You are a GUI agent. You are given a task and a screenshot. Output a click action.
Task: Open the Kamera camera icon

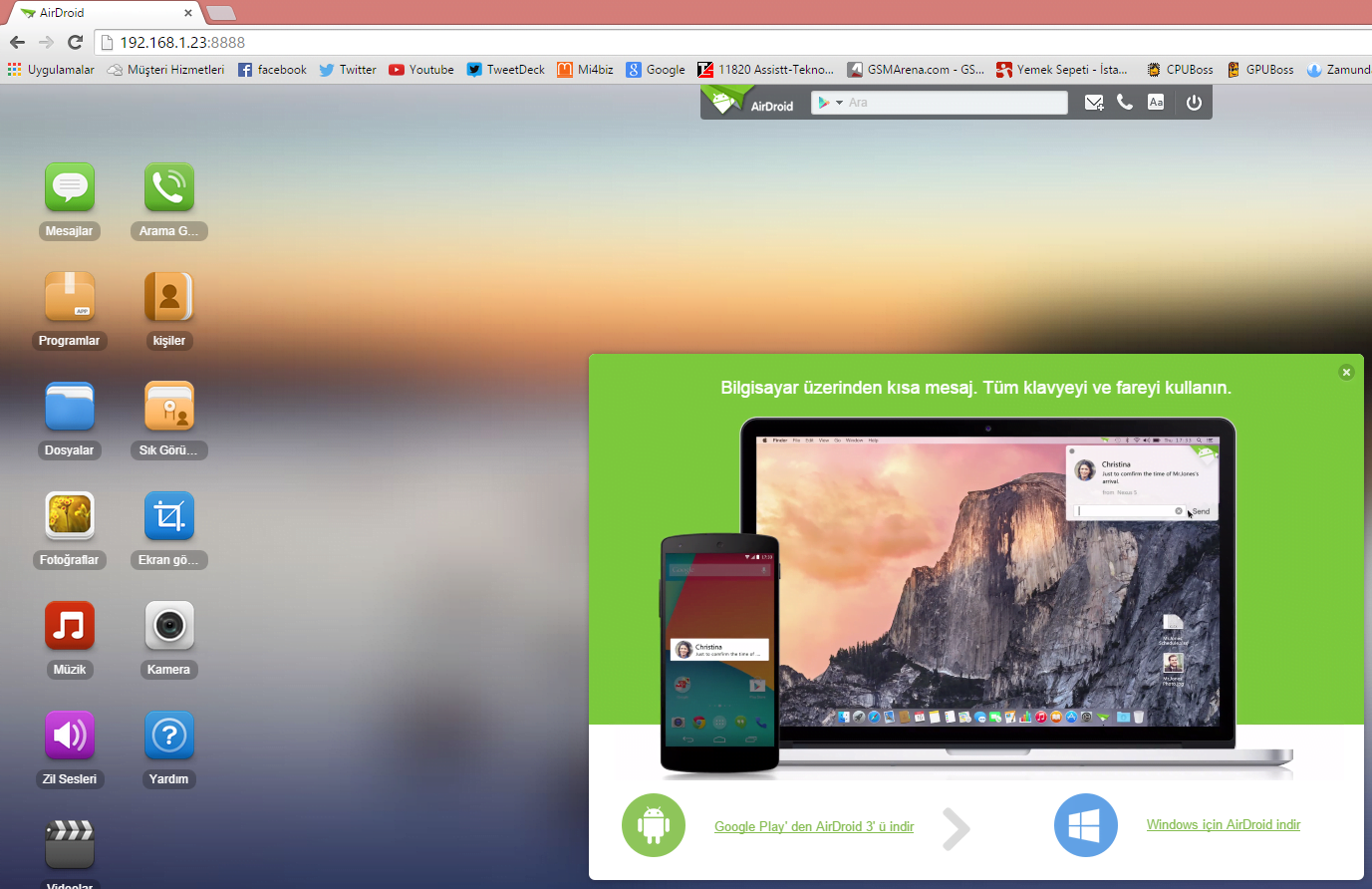(169, 626)
